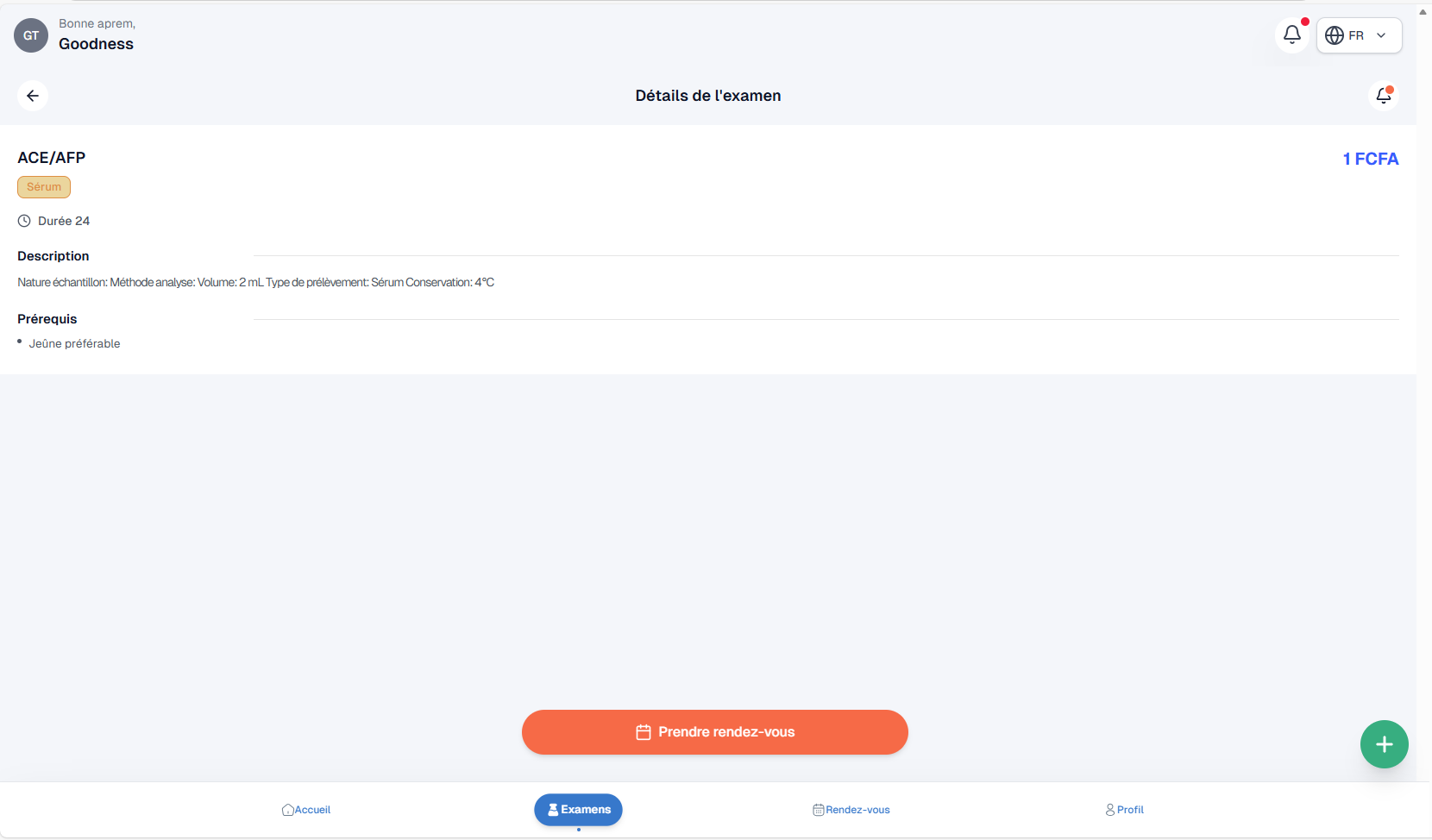1432x840 pixels.
Task: Click the GT user avatar
Action: click(31, 35)
